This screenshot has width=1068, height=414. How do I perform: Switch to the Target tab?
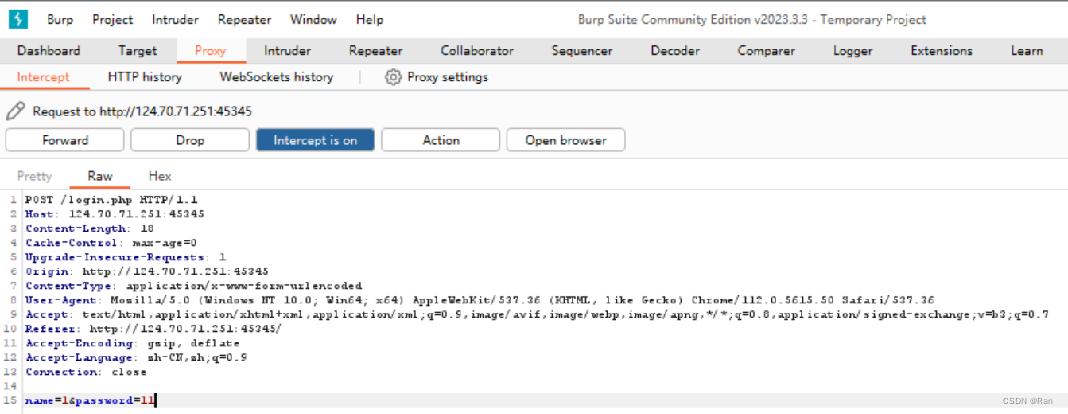point(137,51)
